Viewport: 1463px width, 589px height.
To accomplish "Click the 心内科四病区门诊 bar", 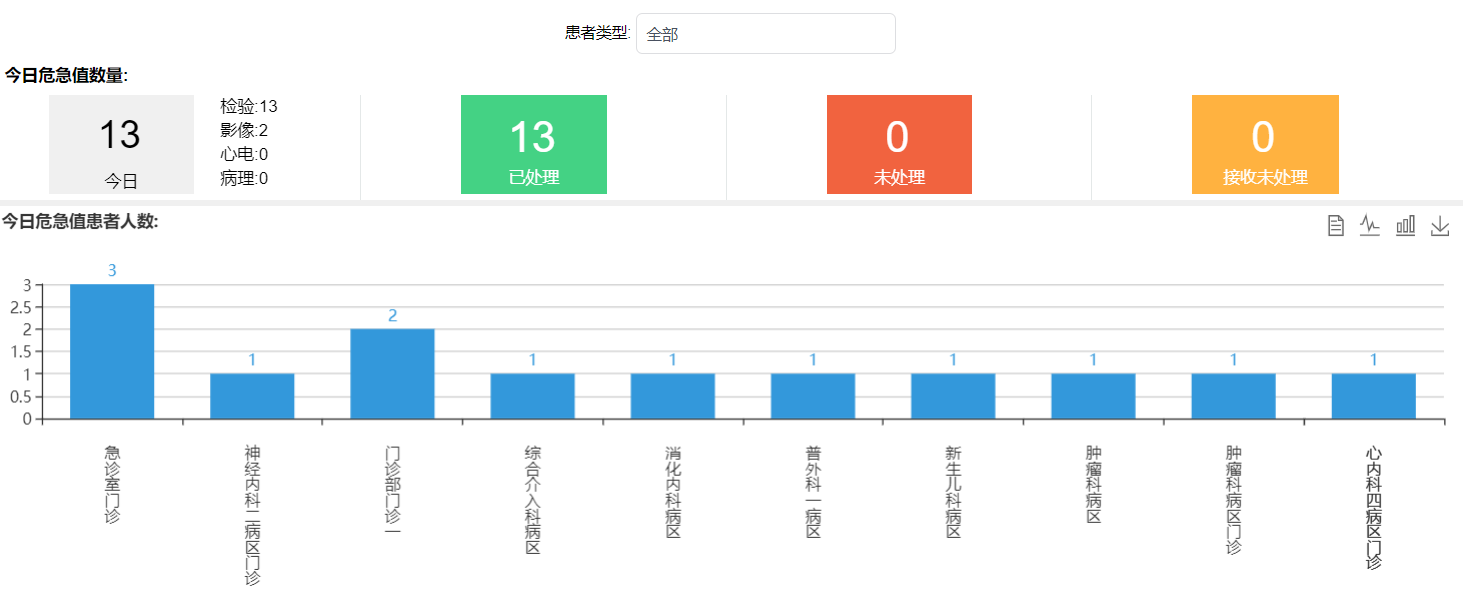I will click(x=1374, y=396).
